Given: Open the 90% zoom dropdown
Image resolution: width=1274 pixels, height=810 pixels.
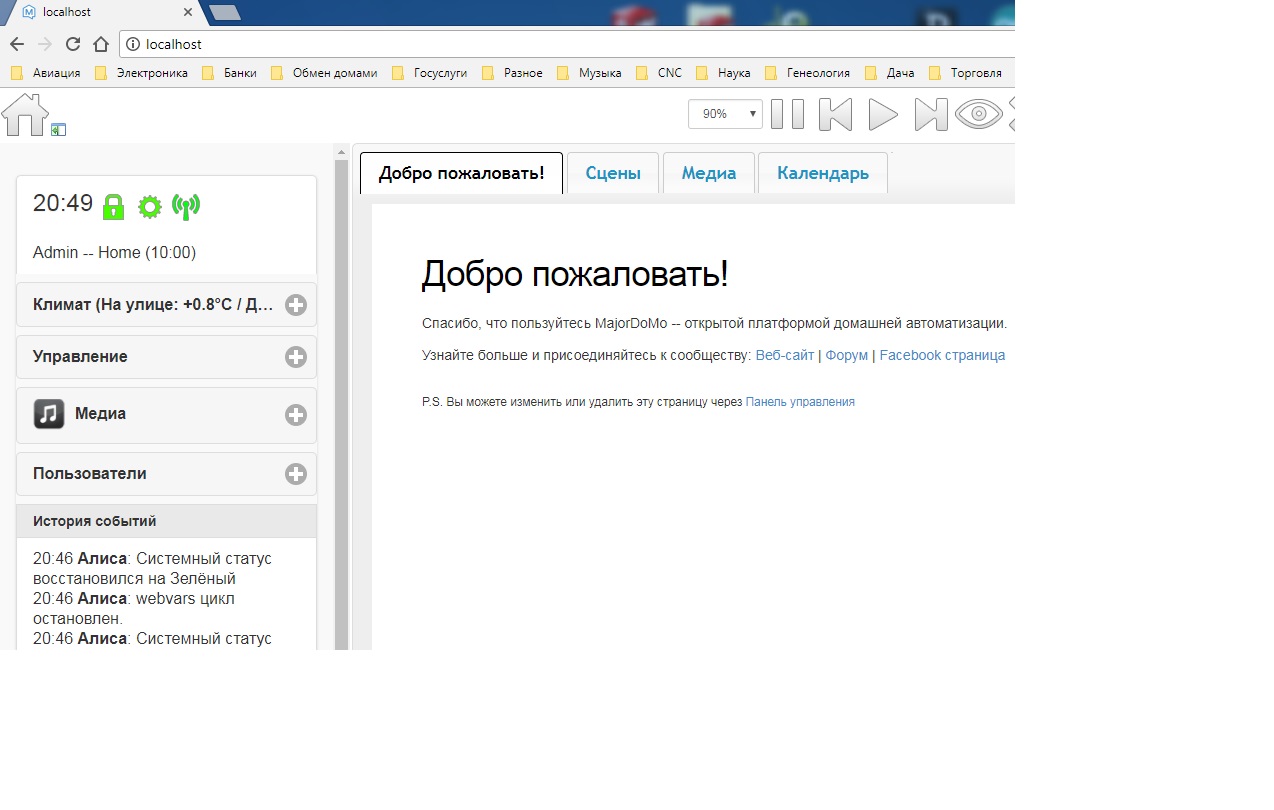Looking at the screenshot, I should click(725, 114).
